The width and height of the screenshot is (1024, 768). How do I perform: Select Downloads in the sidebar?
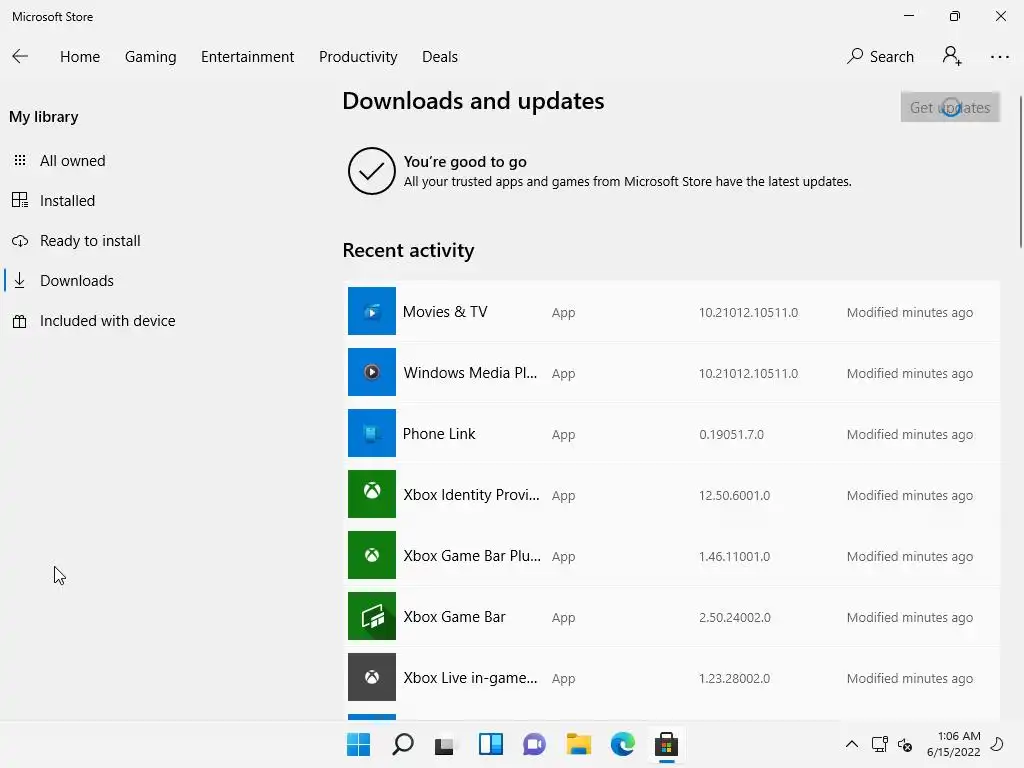click(x=76, y=281)
